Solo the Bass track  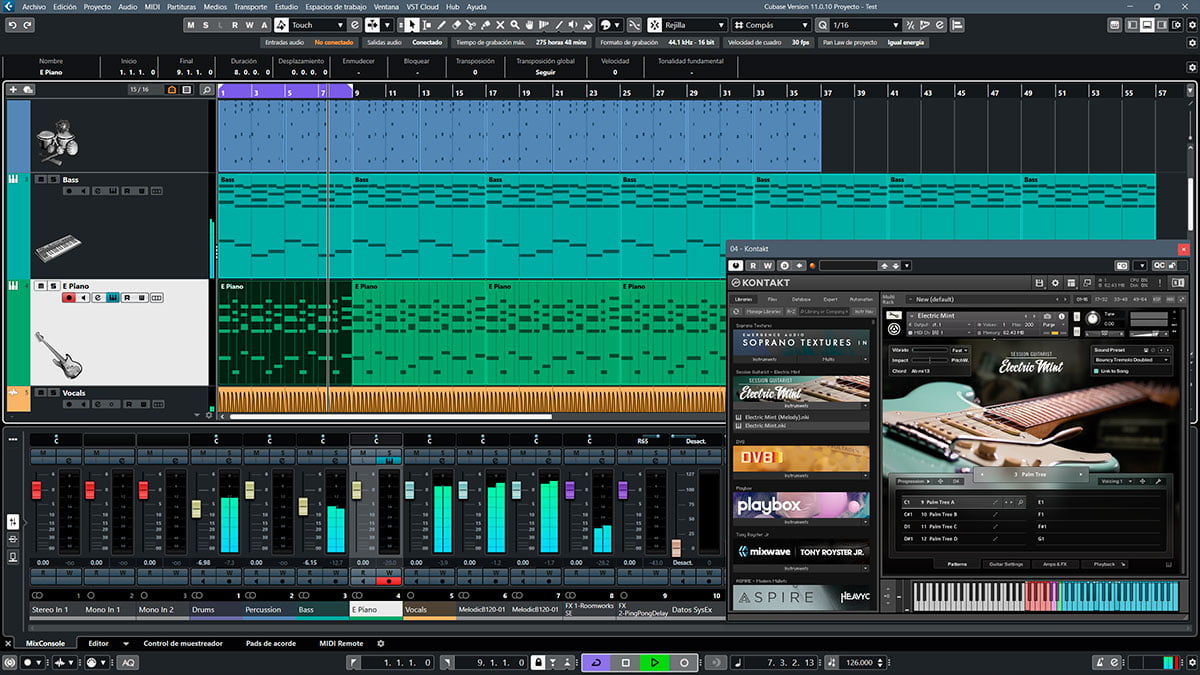click(52, 180)
